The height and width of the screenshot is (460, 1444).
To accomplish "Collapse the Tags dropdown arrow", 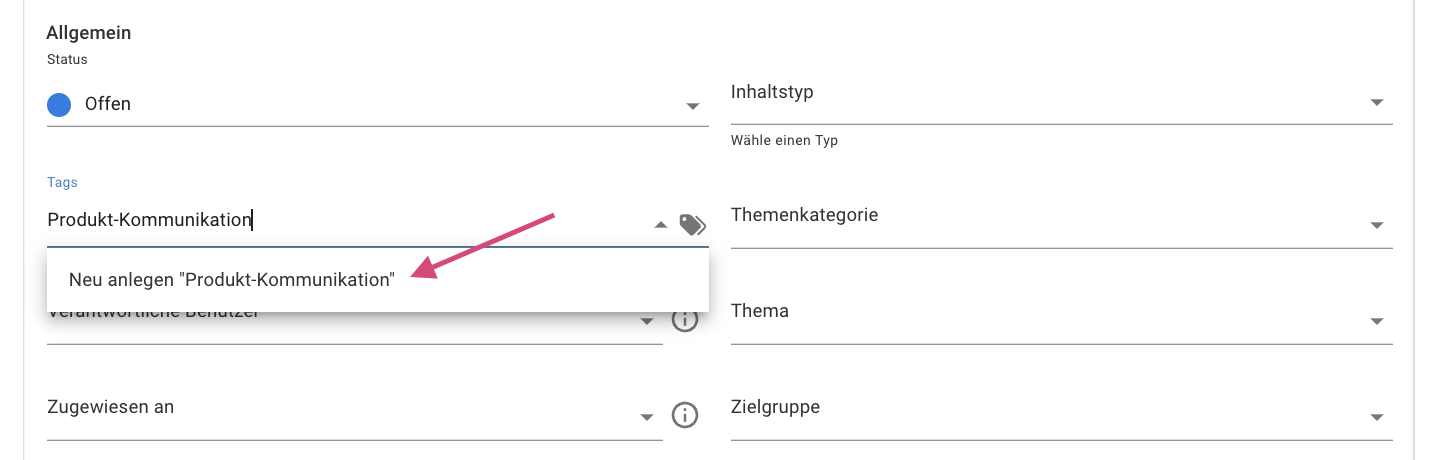I will tap(660, 225).
